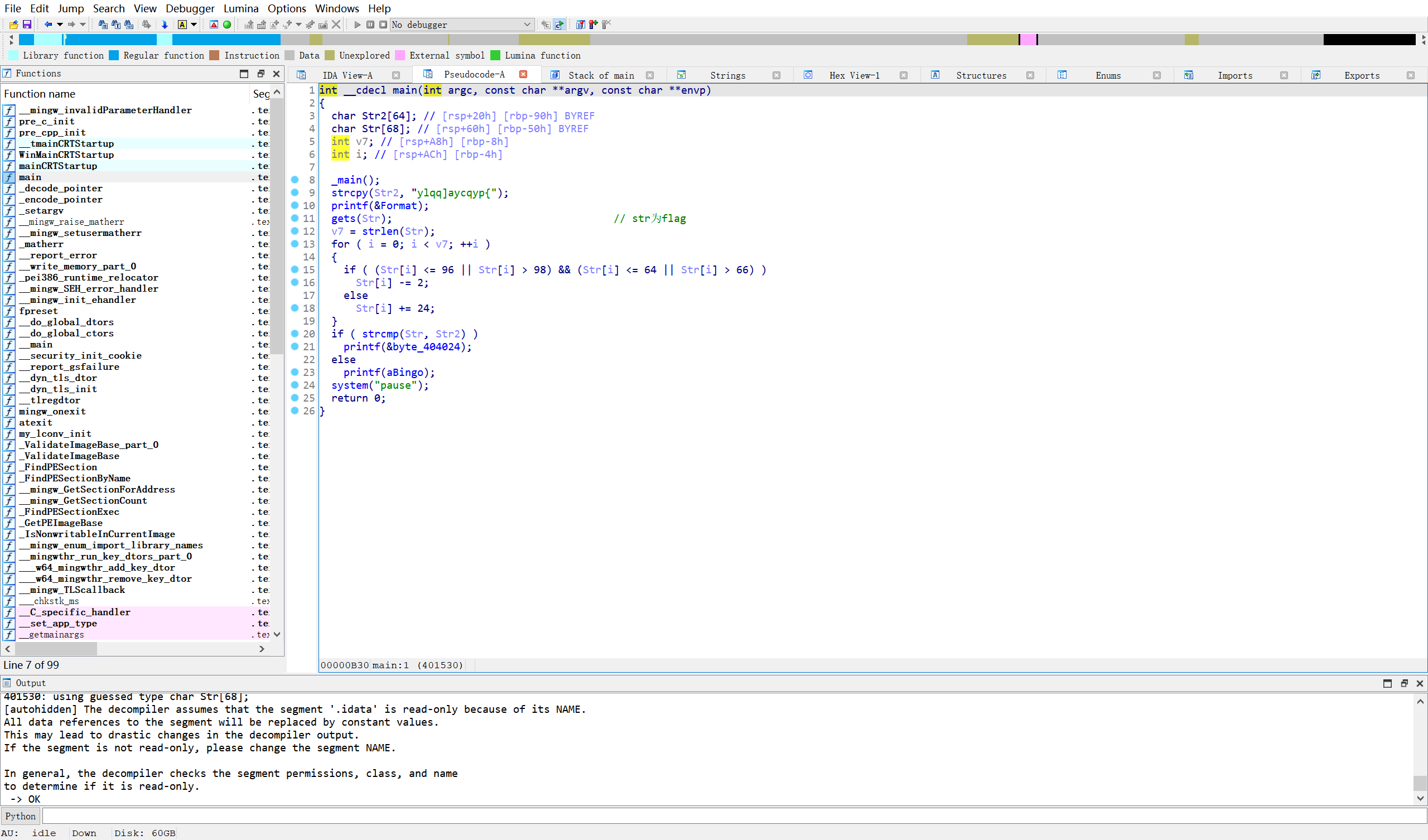
Task: Click the magenta external symbol band in navigation bar
Action: (x=1029, y=39)
